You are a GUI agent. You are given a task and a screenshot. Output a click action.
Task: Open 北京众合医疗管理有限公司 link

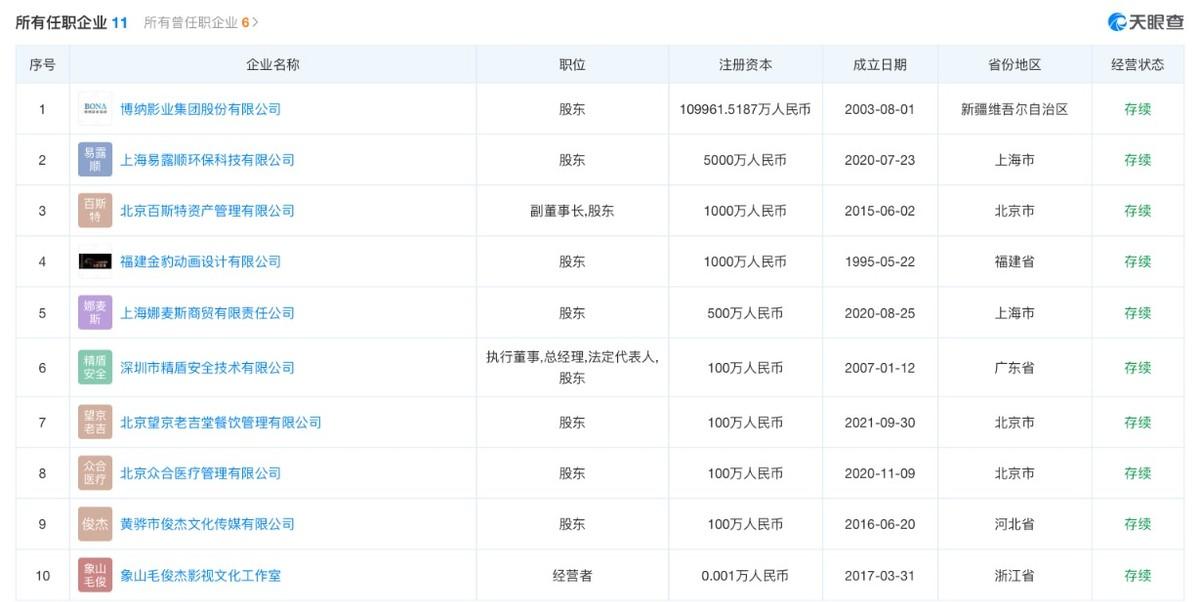pyautogui.click(x=200, y=473)
